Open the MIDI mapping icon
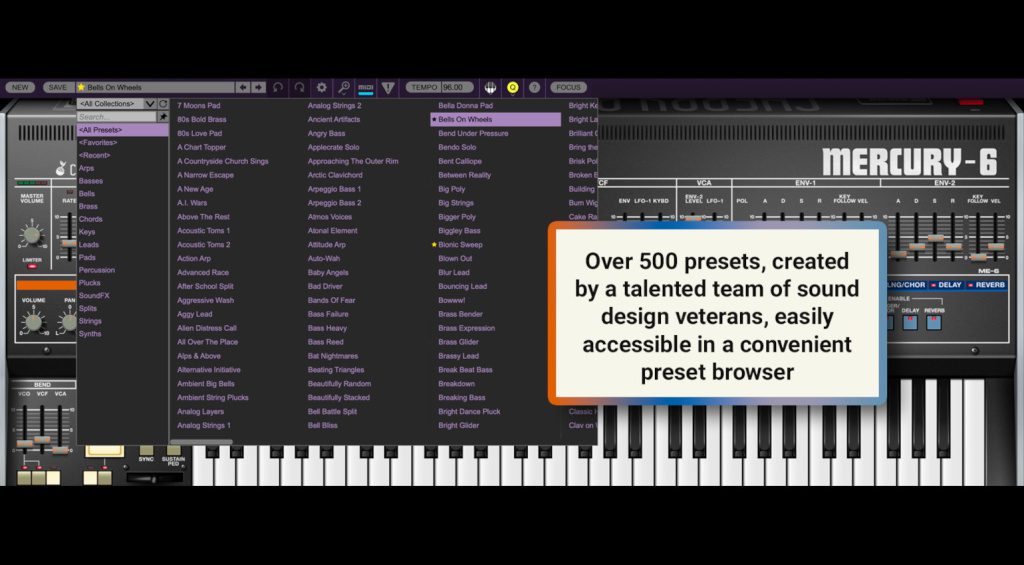Image resolution: width=1024 pixels, height=565 pixels. (365, 88)
